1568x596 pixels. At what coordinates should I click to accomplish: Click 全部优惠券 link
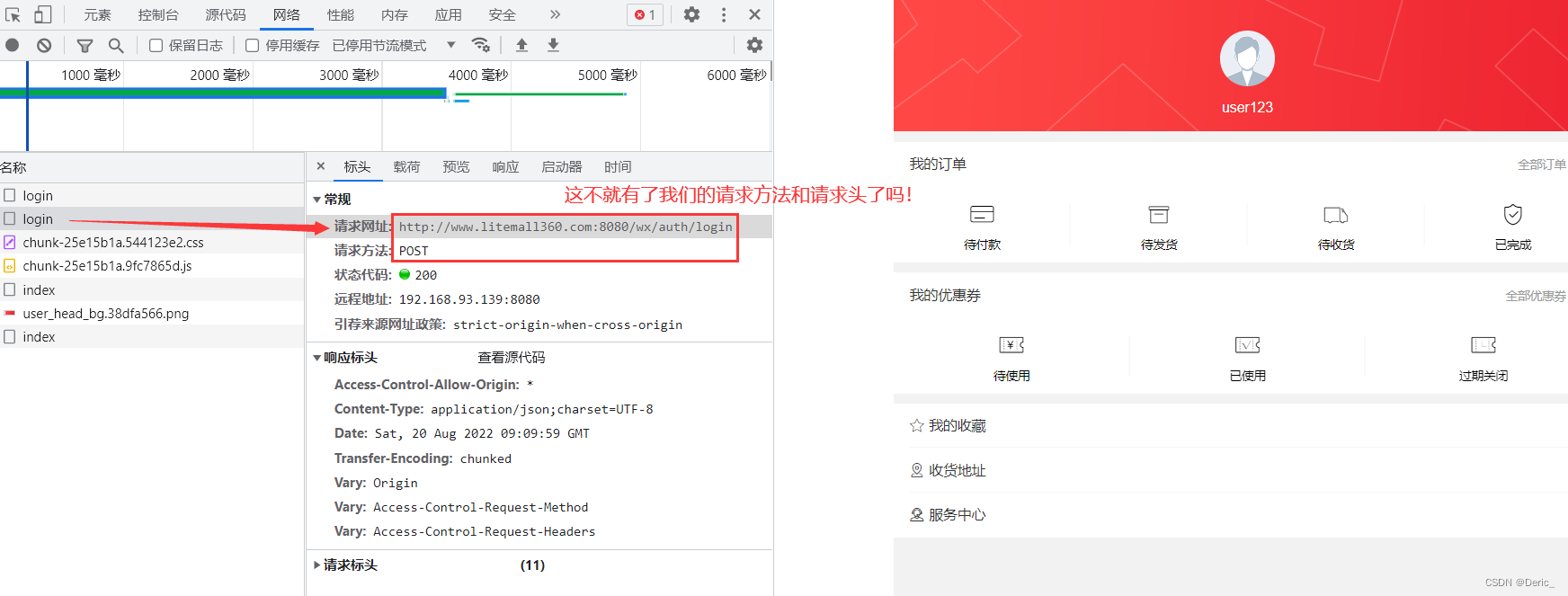pyautogui.click(x=1536, y=296)
